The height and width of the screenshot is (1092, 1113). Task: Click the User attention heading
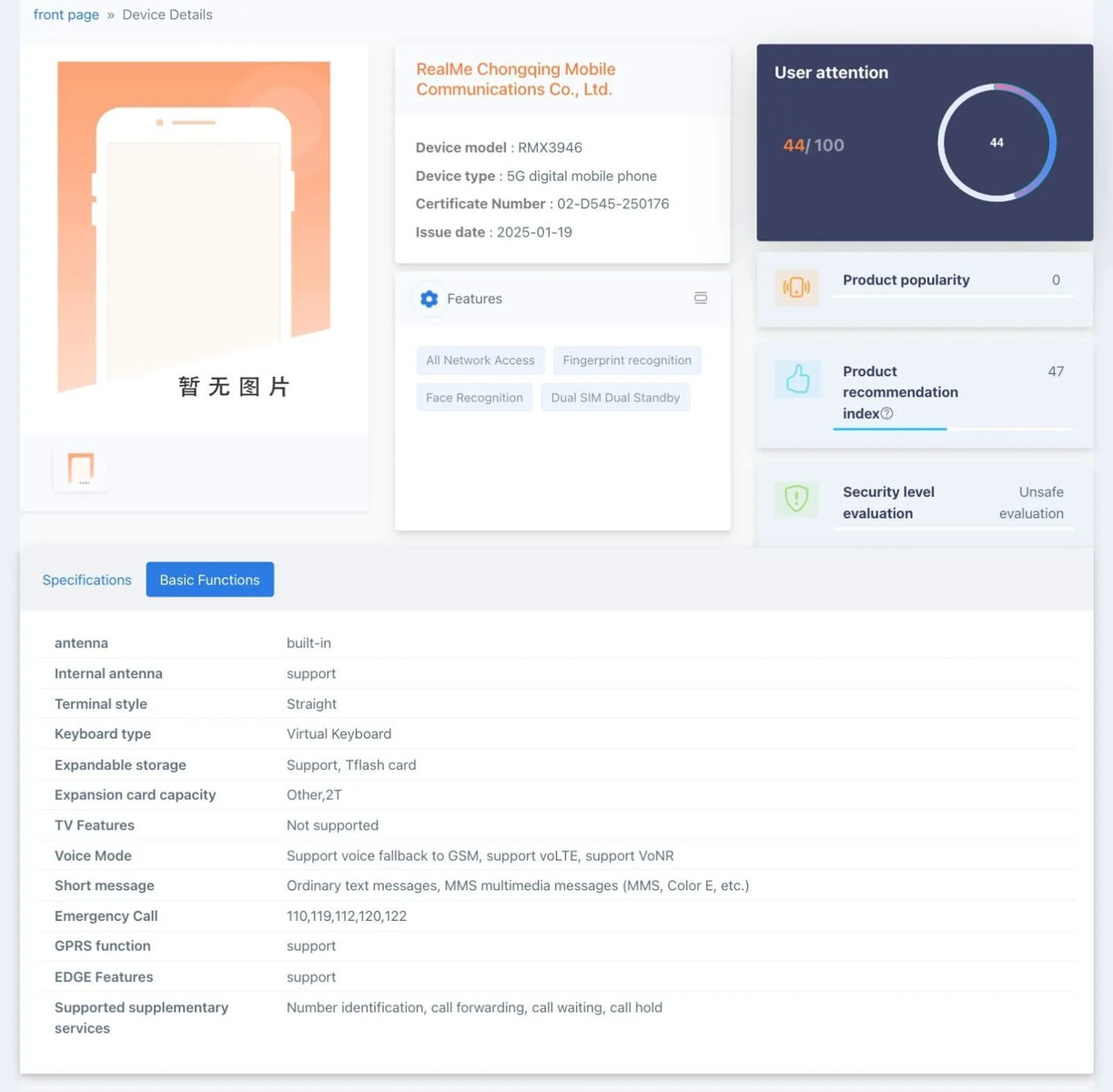831,73
